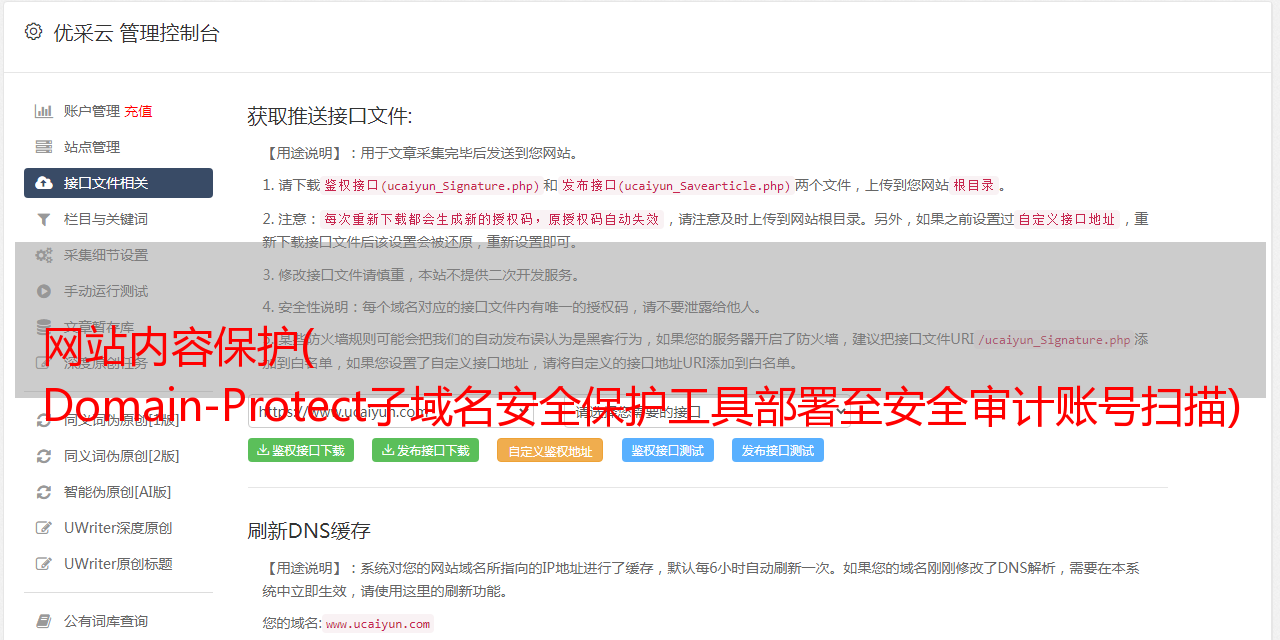Click the gear icon beside 优采云 管理控制台
The width and height of the screenshot is (1280, 640).
pos(33,32)
